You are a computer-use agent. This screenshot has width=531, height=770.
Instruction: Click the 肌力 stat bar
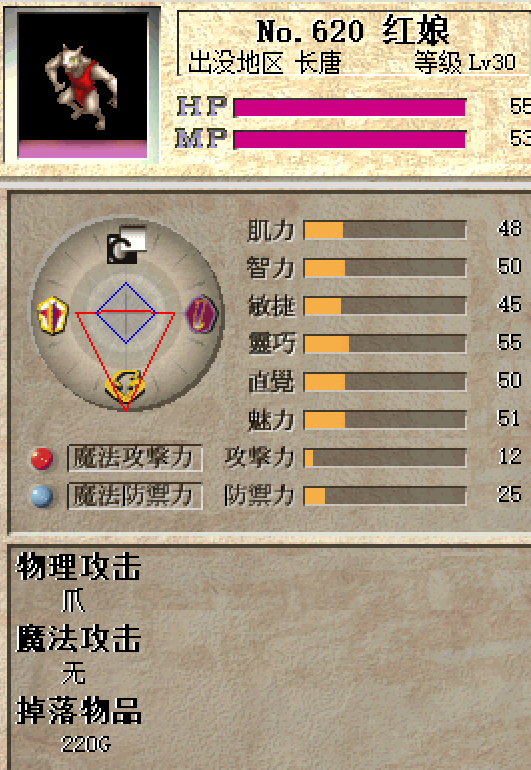point(385,230)
